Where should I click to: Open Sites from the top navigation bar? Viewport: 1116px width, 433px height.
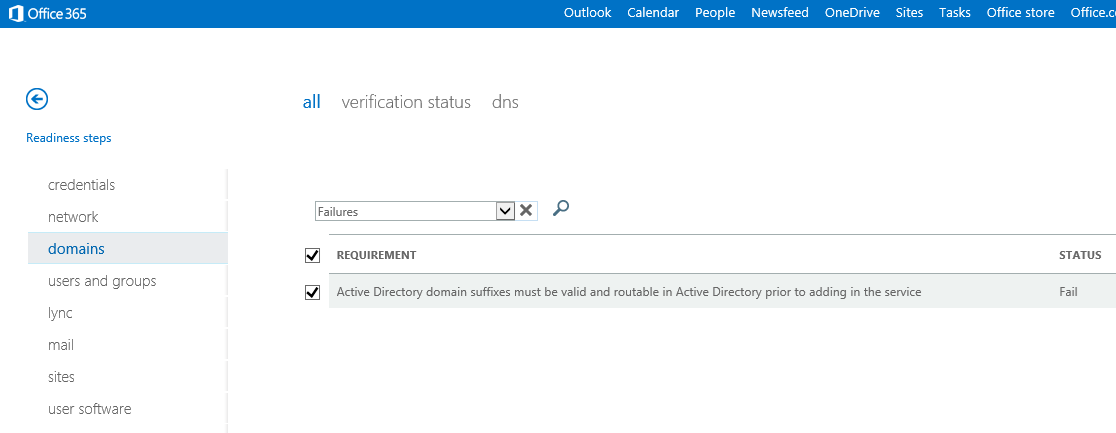(909, 13)
